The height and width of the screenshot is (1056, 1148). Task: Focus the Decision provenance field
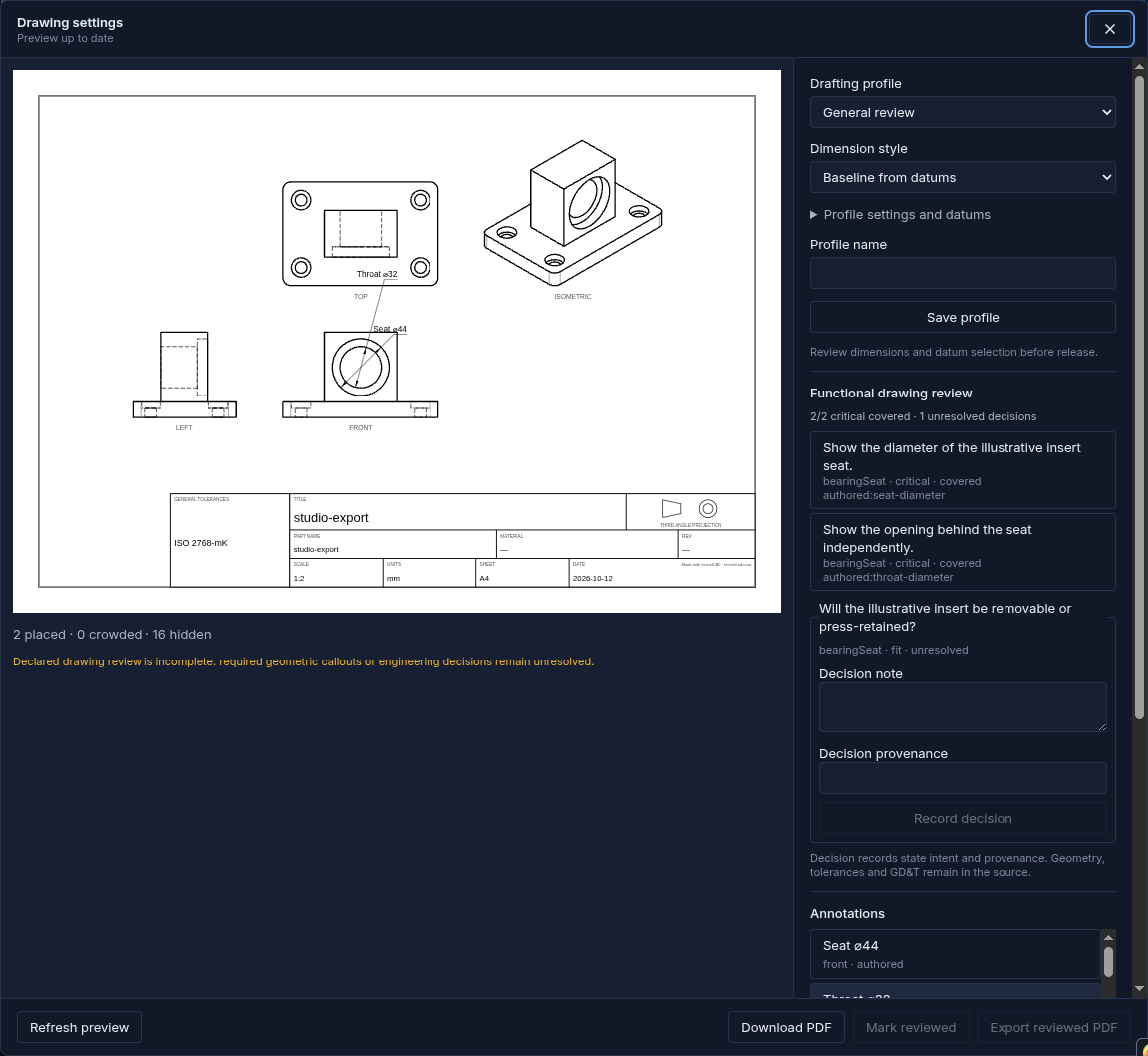(x=962, y=778)
